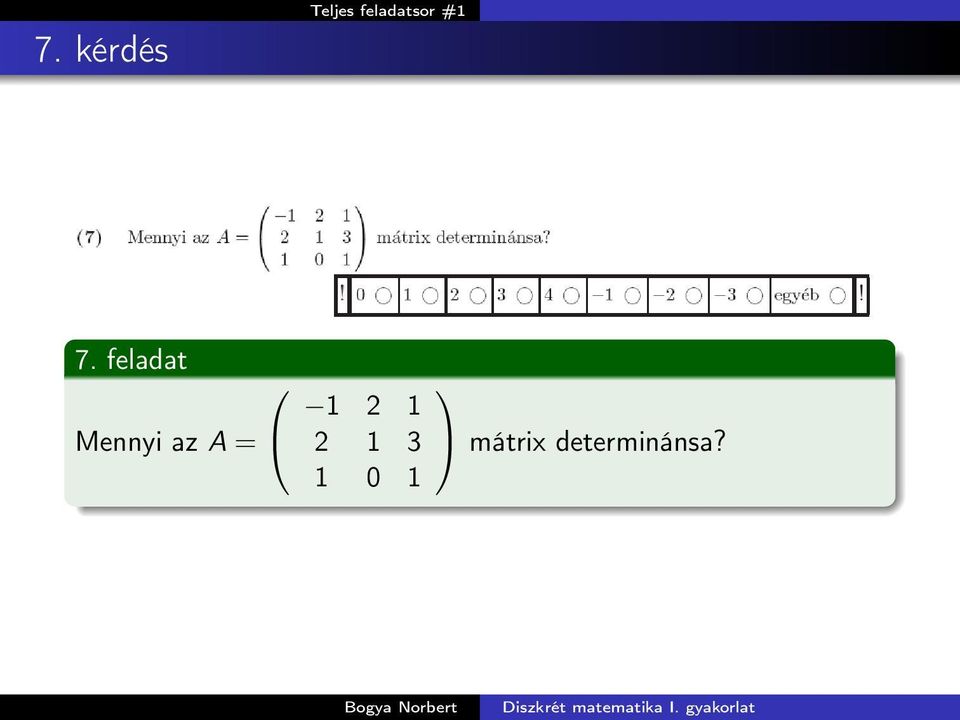Select the radio button for answer 2
The height and width of the screenshot is (720, 960).
point(478,296)
